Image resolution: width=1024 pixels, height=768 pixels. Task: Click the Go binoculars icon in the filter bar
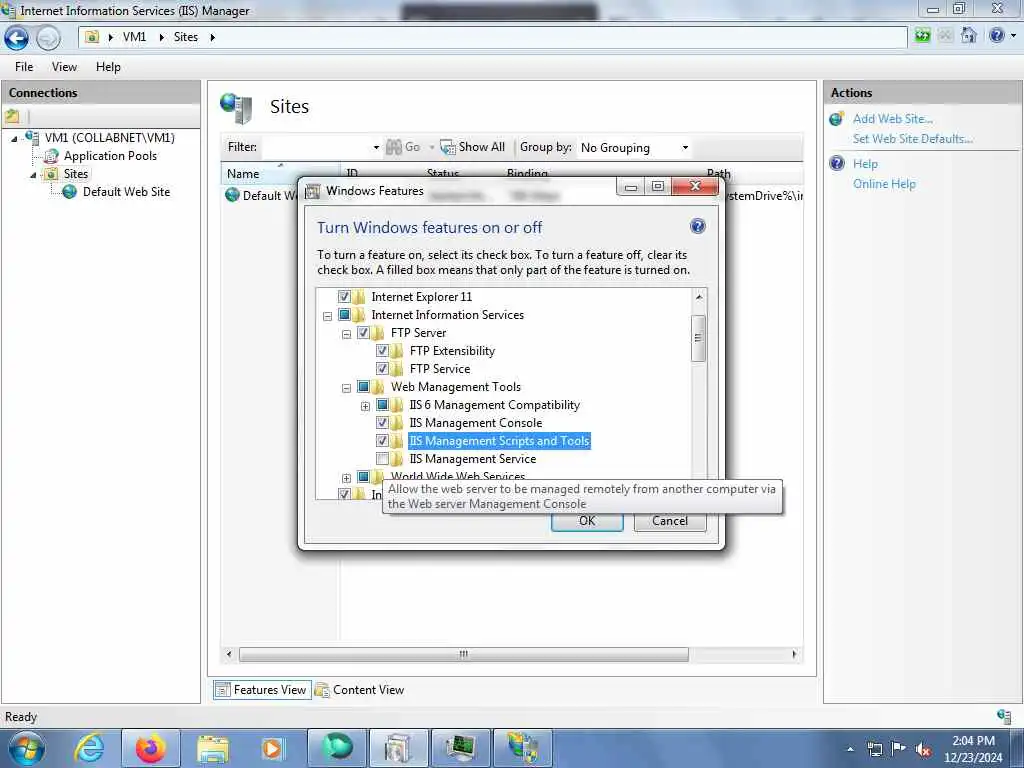coord(394,147)
